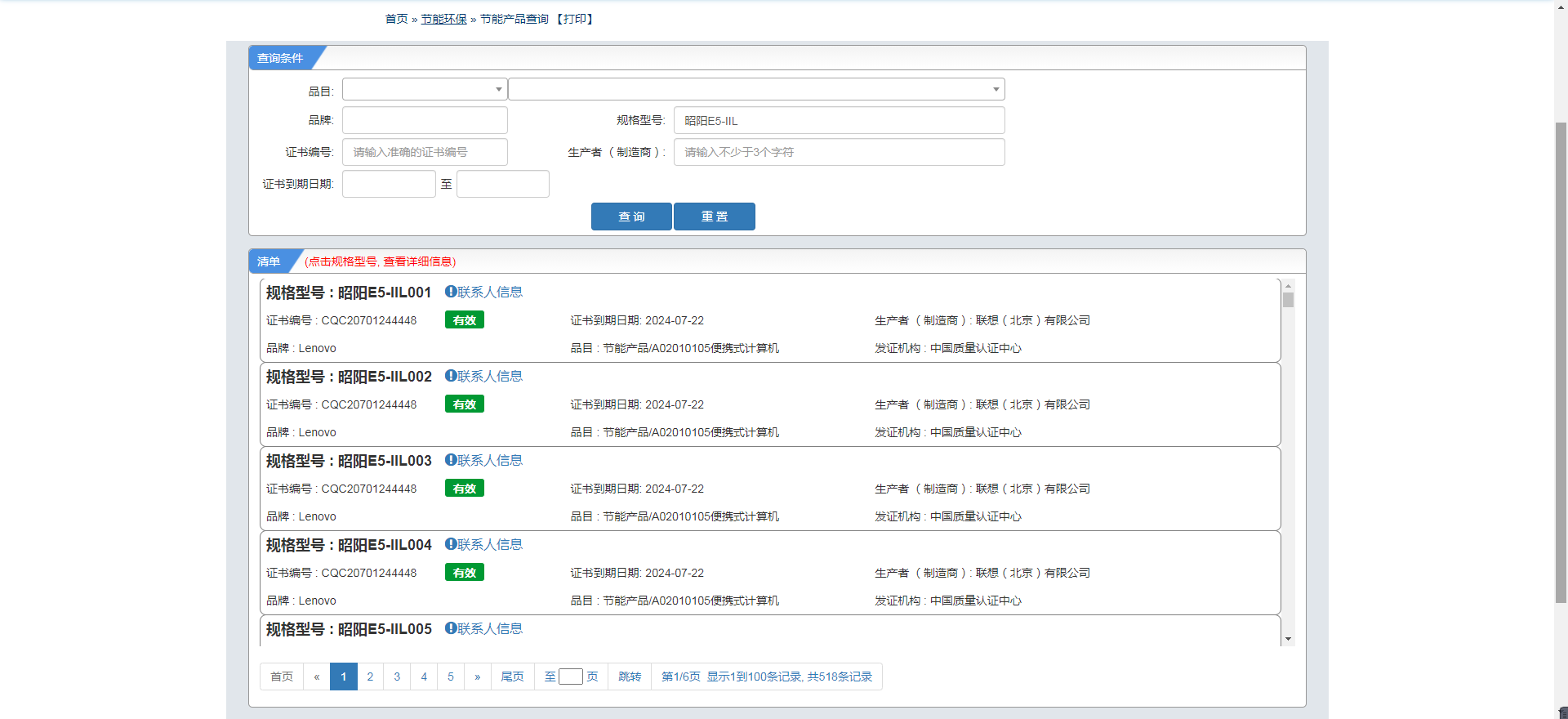Click the results list scrollbar thumb
Image resolution: width=1568 pixels, height=719 pixels.
[x=1288, y=300]
